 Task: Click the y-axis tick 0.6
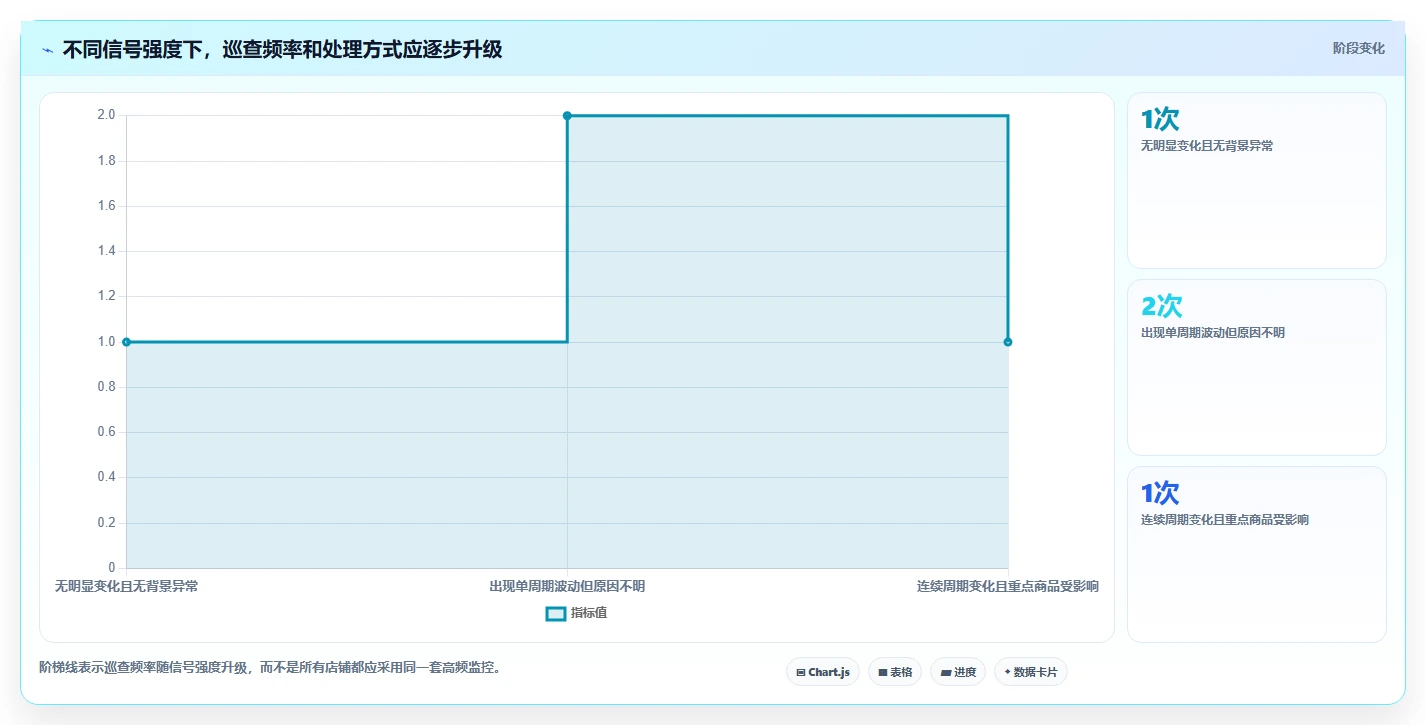point(106,432)
